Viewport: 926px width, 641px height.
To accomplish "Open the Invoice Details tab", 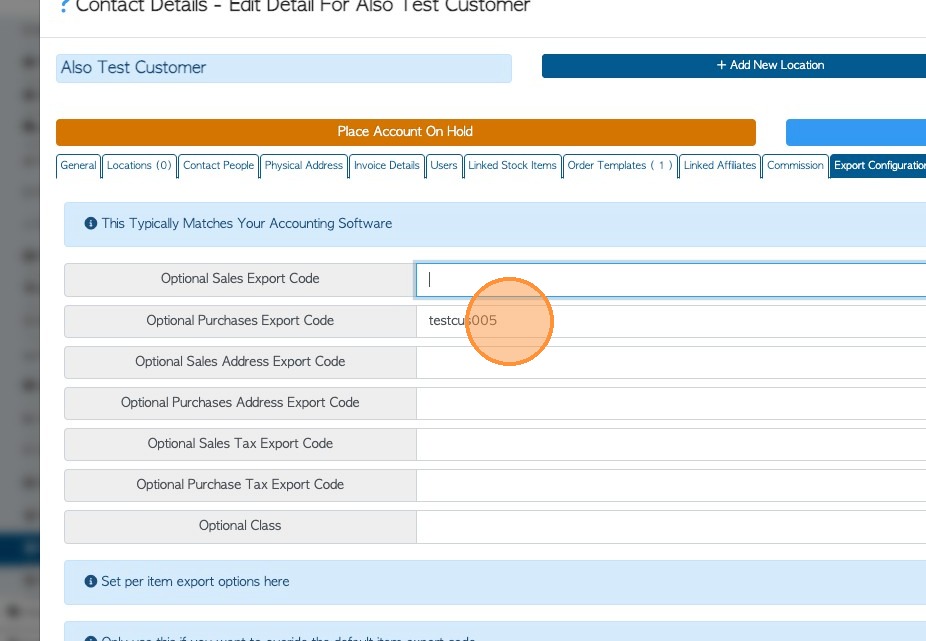I will [387, 165].
